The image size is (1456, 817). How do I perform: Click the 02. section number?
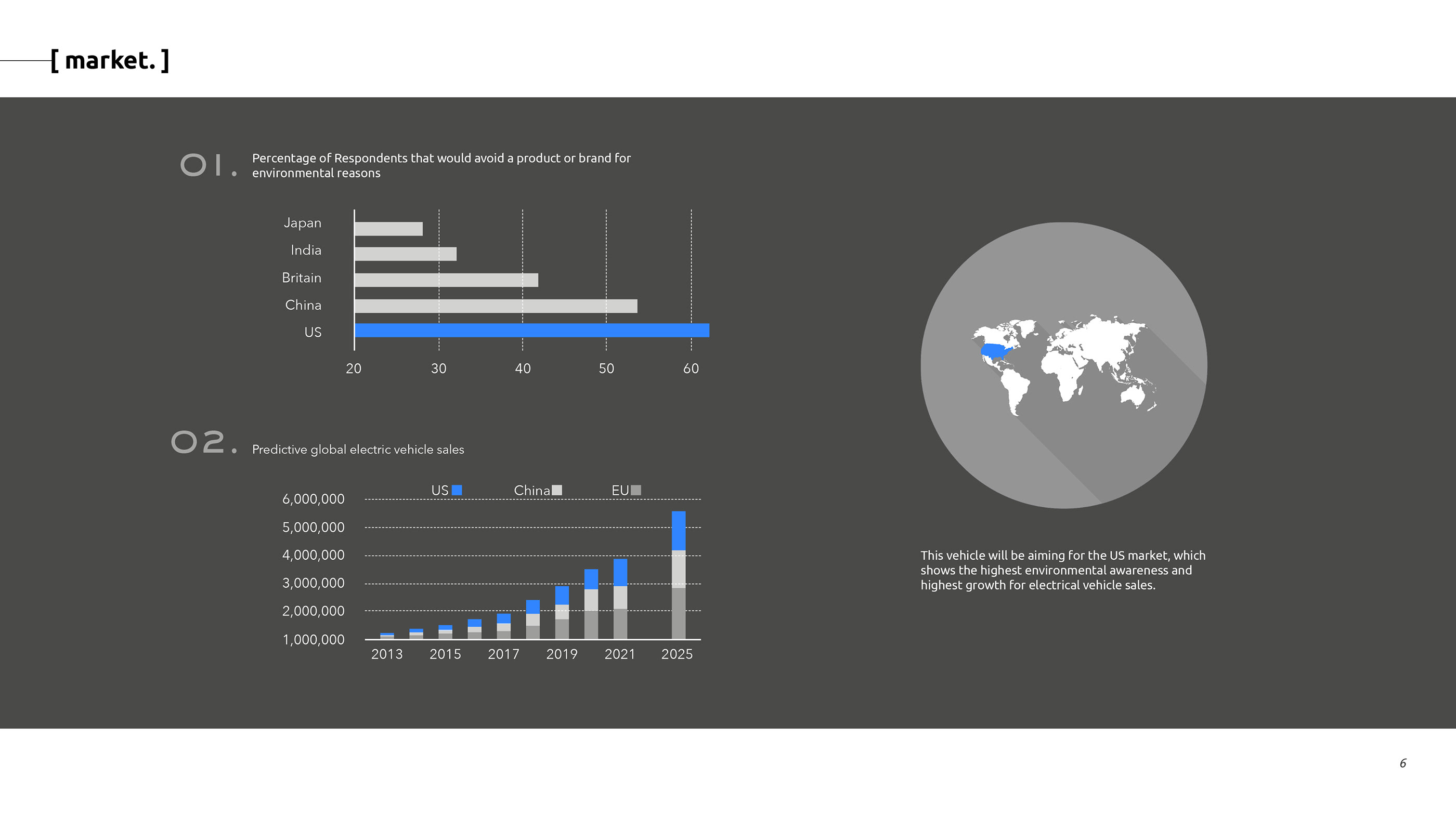point(203,442)
